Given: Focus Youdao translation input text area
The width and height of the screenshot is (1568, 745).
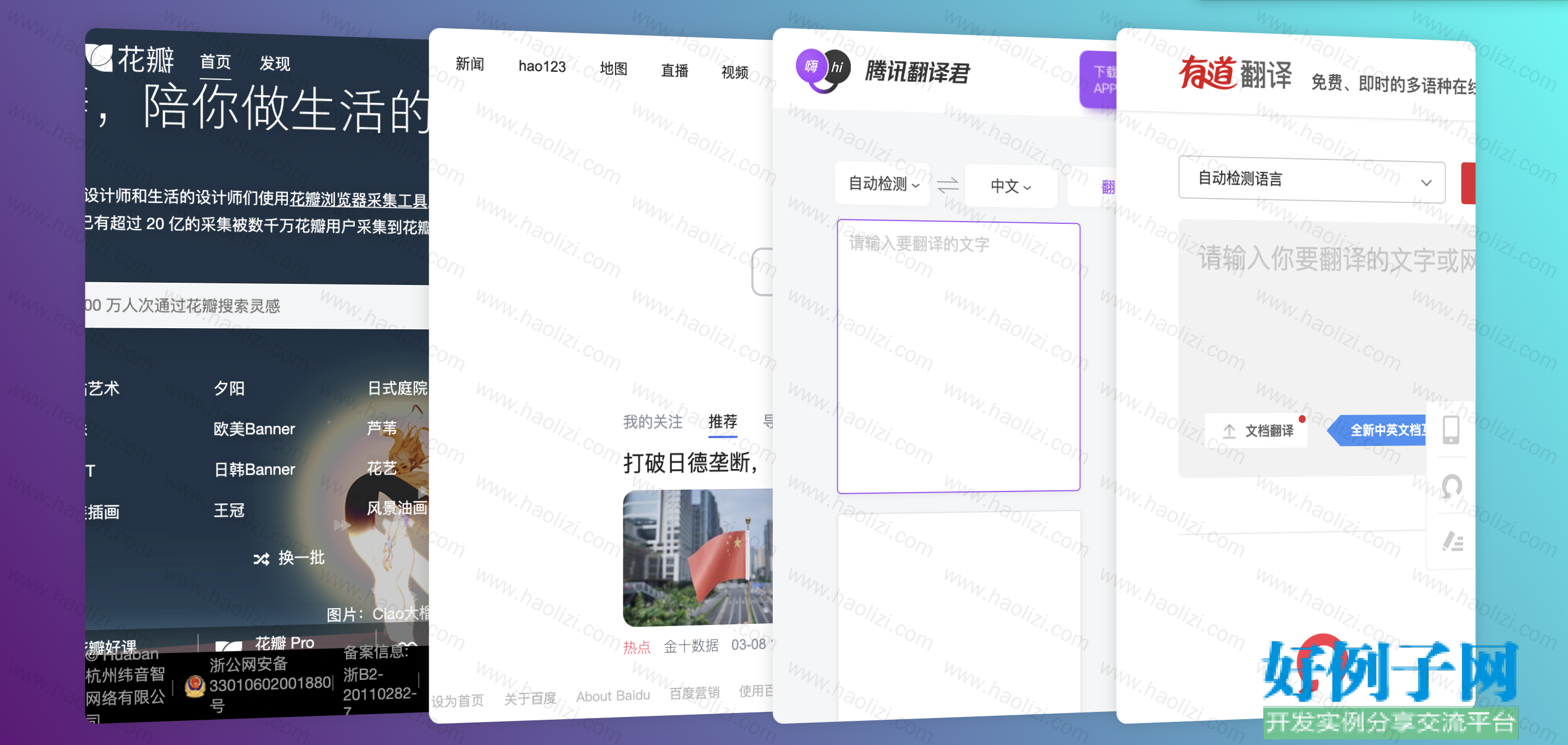Looking at the screenshot, I should [1327, 348].
